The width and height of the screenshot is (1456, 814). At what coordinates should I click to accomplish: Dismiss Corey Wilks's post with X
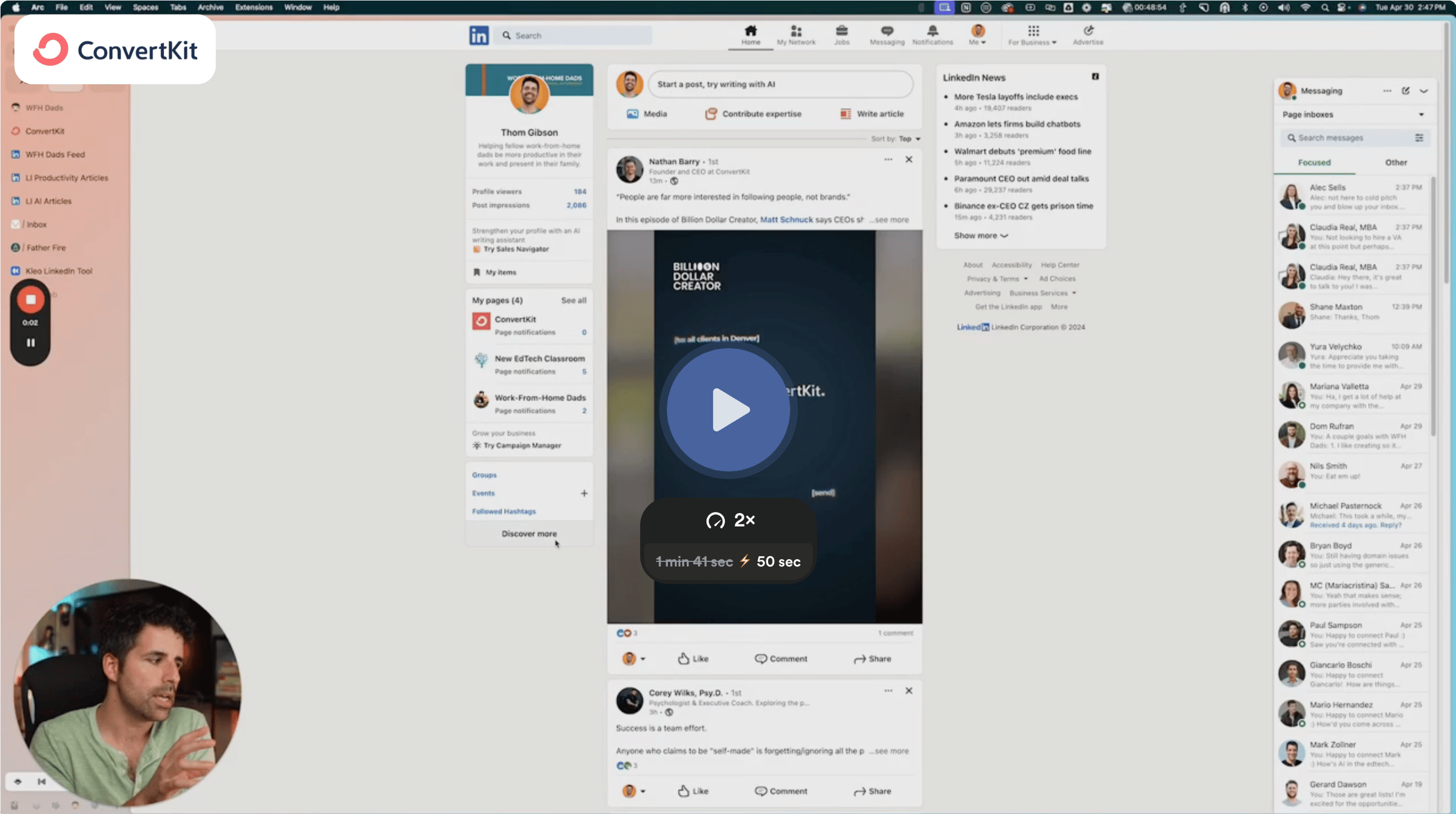pos(908,690)
